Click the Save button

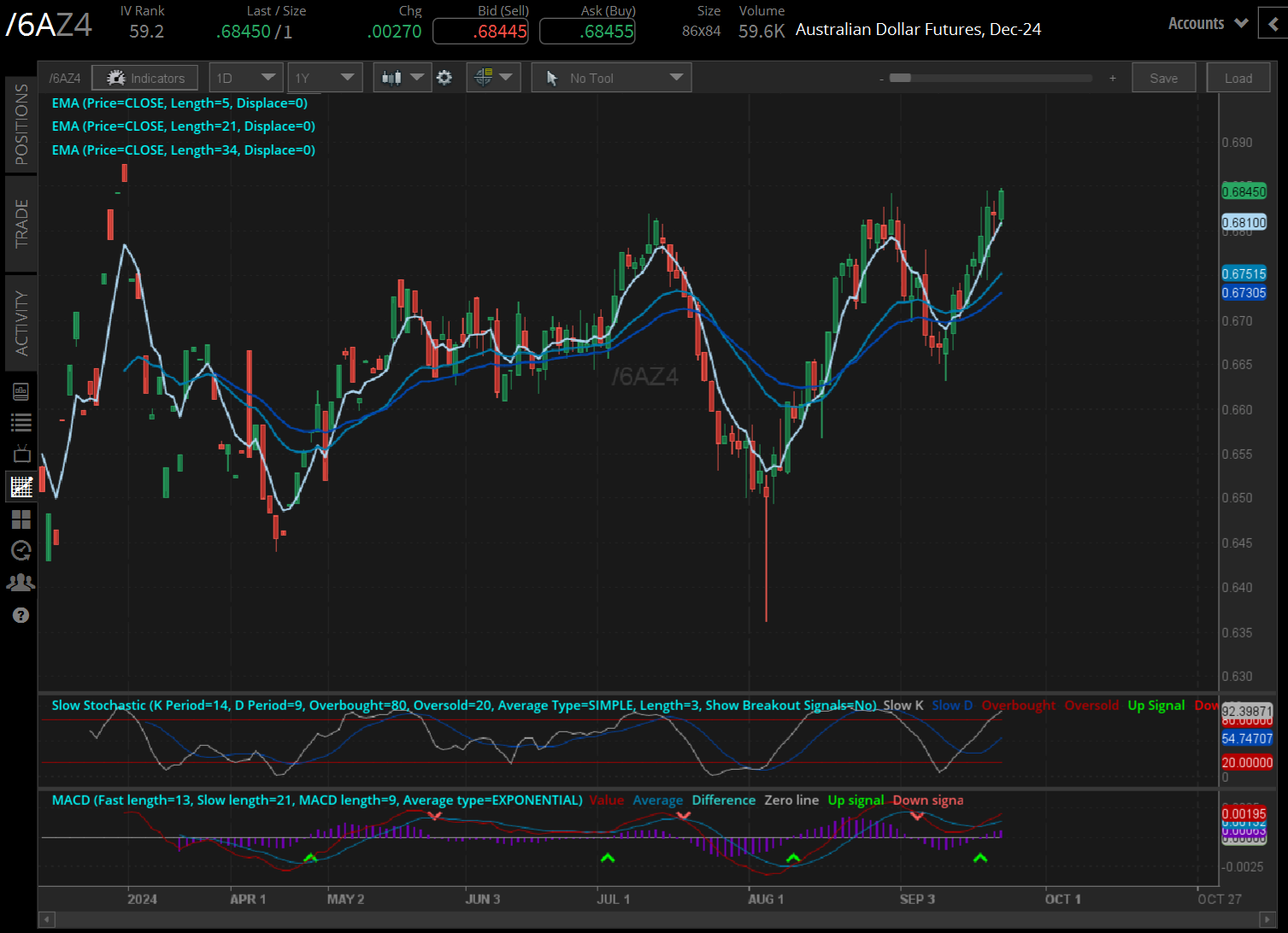tap(1163, 77)
